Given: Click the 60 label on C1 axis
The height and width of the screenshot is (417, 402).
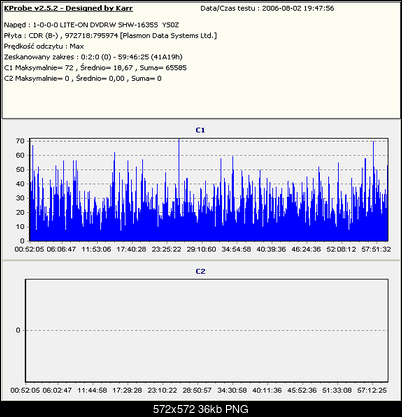Looking at the screenshot, I should pyautogui.click(x=20, y=155).
